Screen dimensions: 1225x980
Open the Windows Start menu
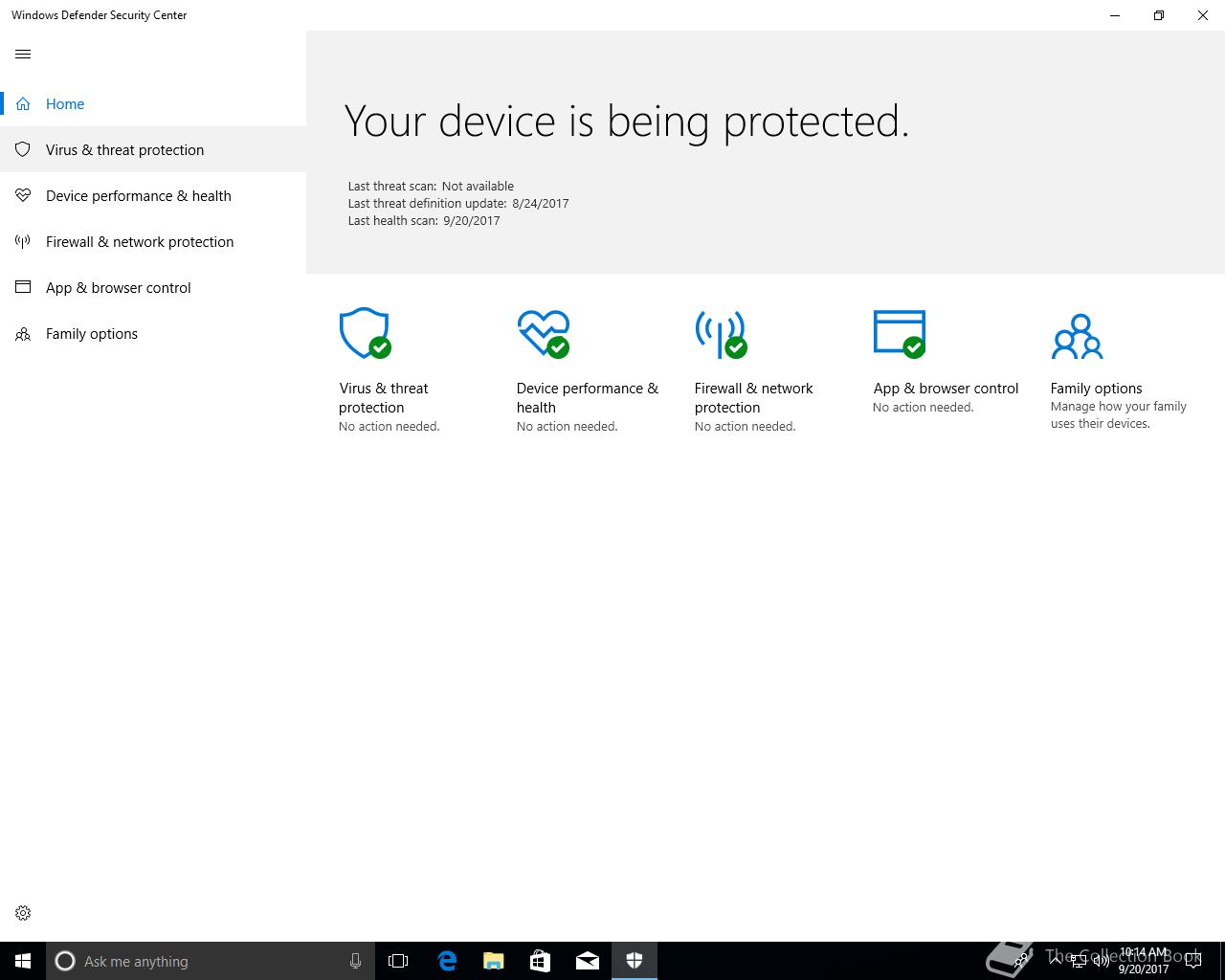23,961
